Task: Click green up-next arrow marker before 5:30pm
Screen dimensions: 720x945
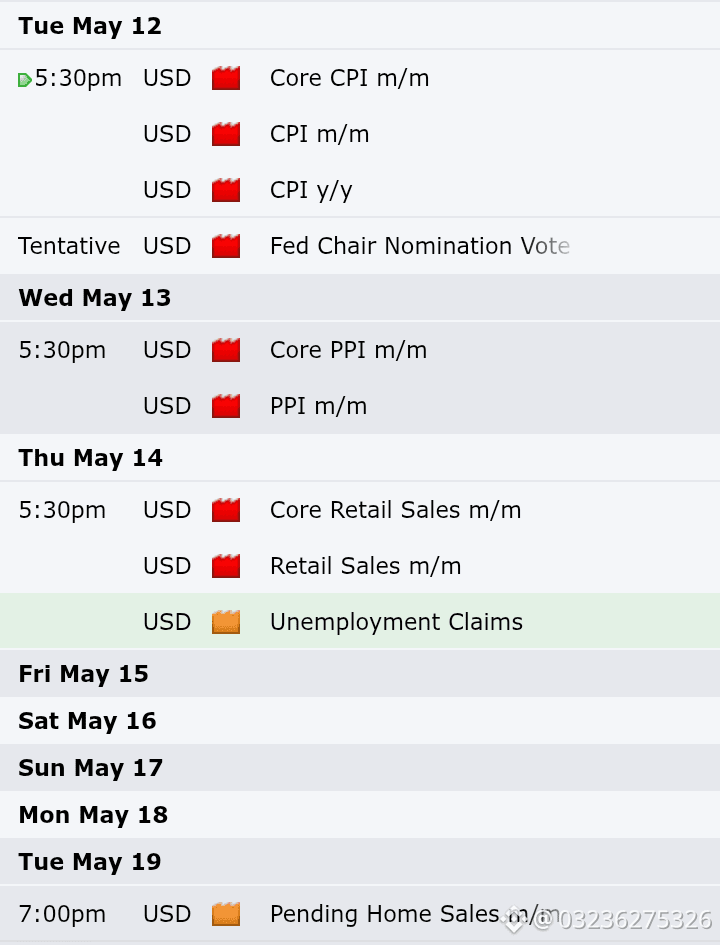Action: [25, 80]
